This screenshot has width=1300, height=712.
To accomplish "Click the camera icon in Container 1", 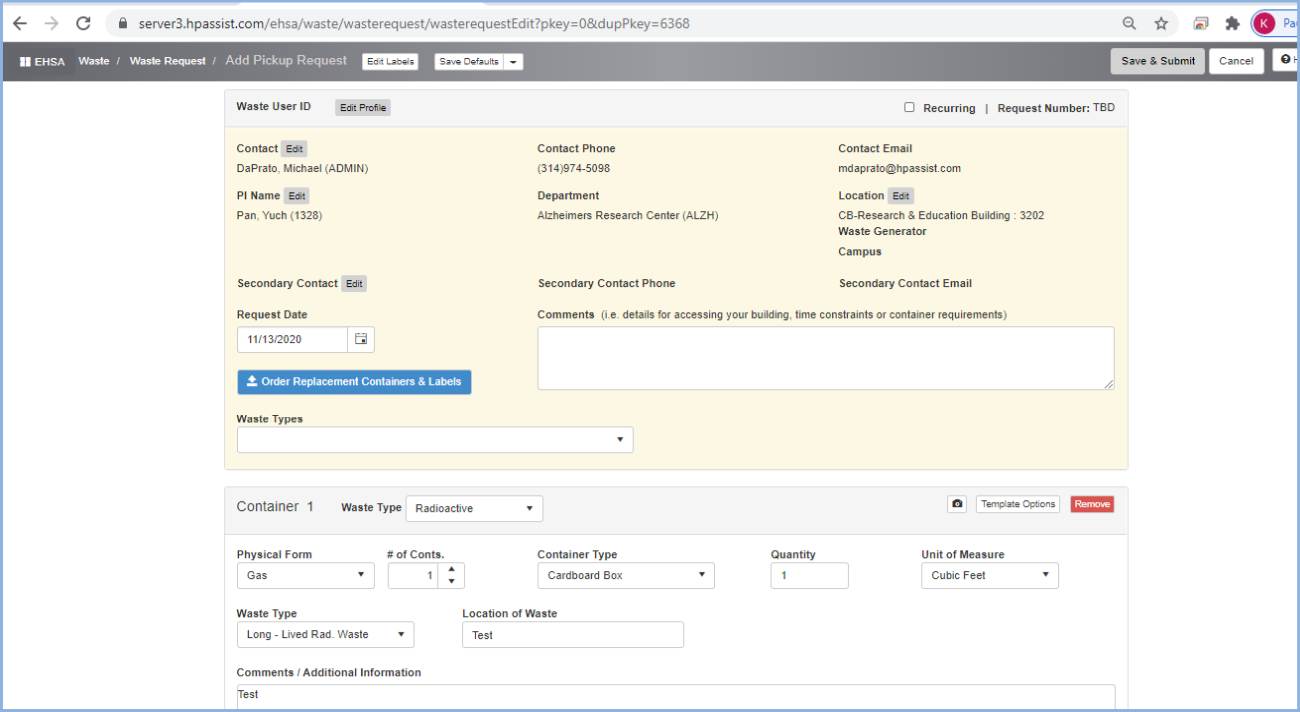I will tap(957, 504).
